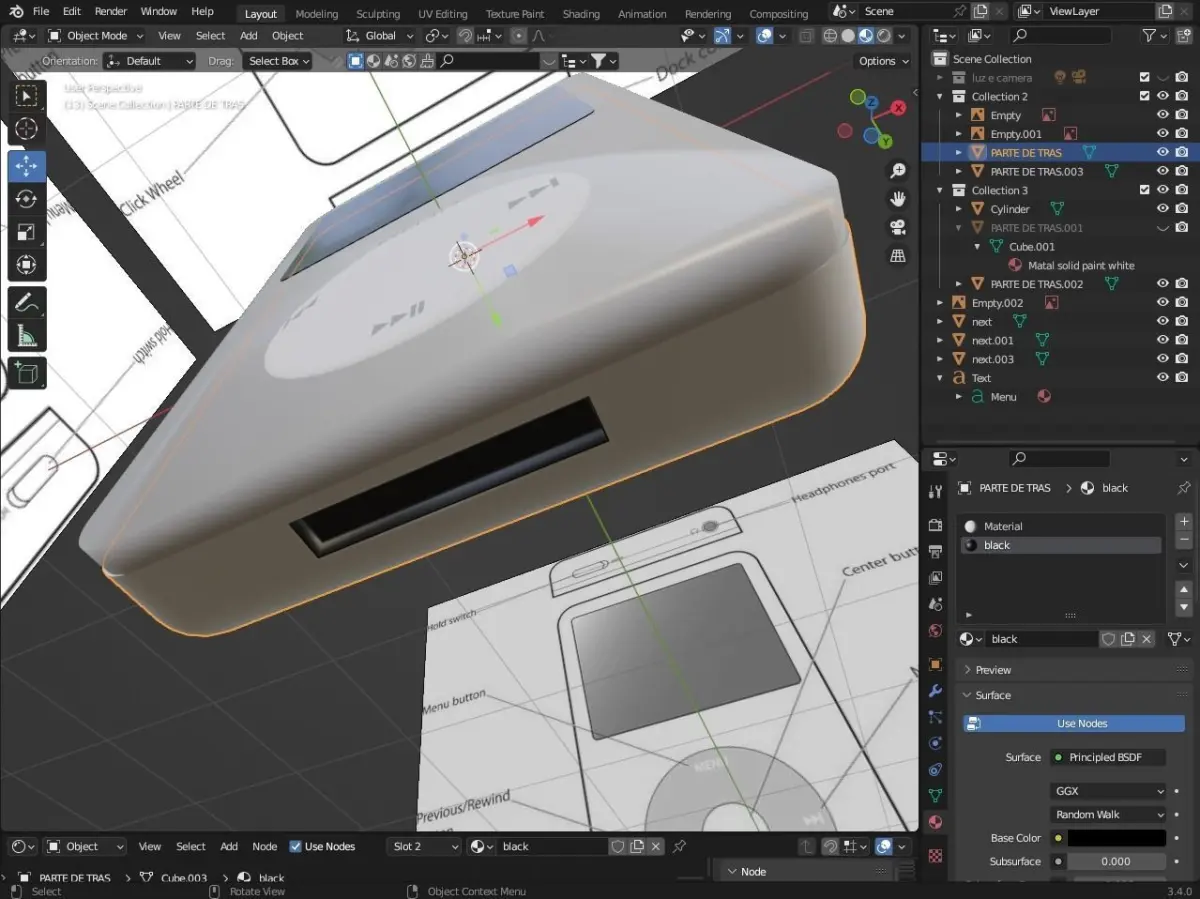Switch to the Modeling workspace tab

click(317, 14)
